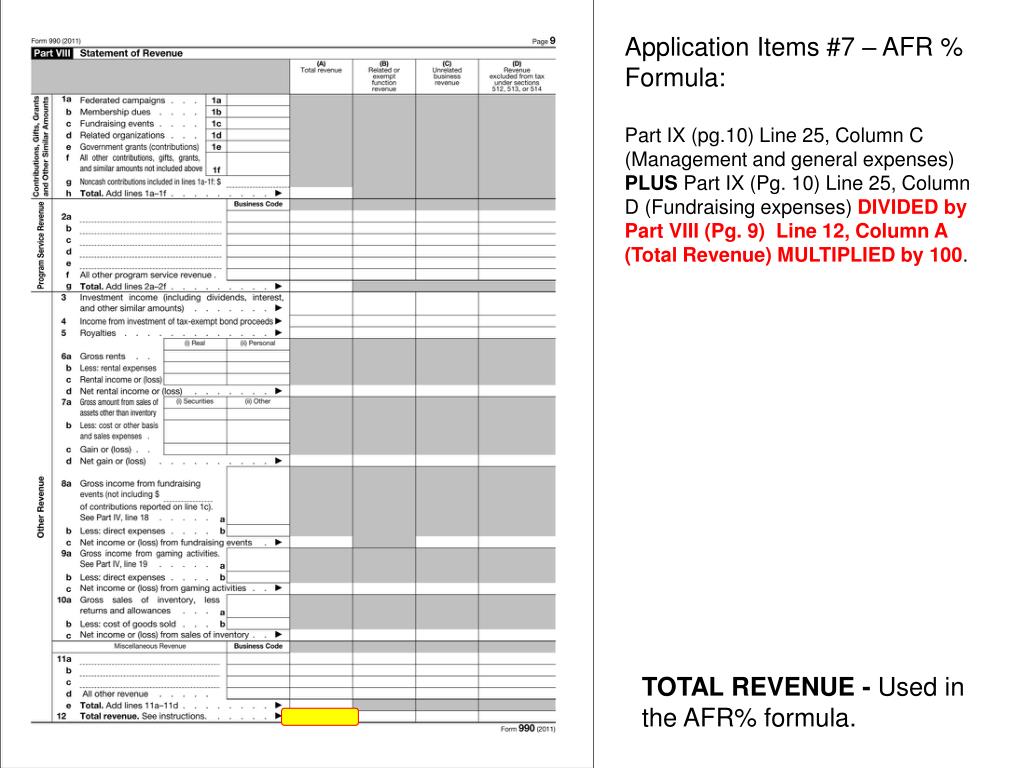1024x768 pixels.
Task: Click the "All other revenue" line 11d label
Action: pyautogui.click(x=115, y=694)
